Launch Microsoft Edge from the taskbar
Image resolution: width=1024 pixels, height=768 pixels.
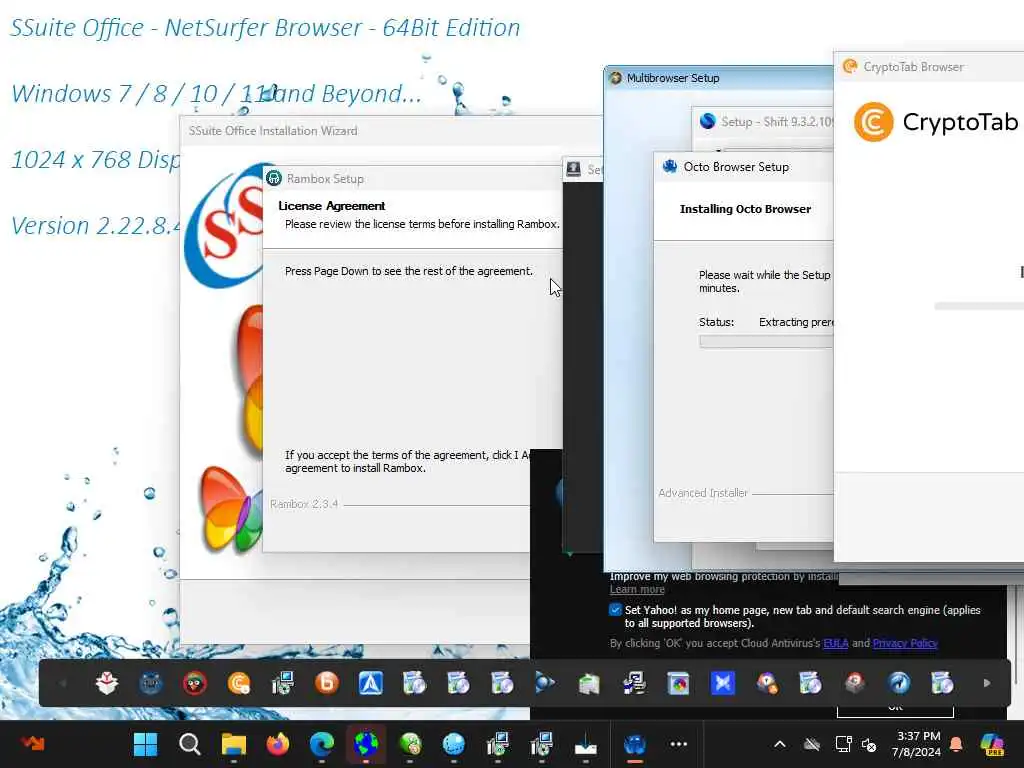[321, 744]
